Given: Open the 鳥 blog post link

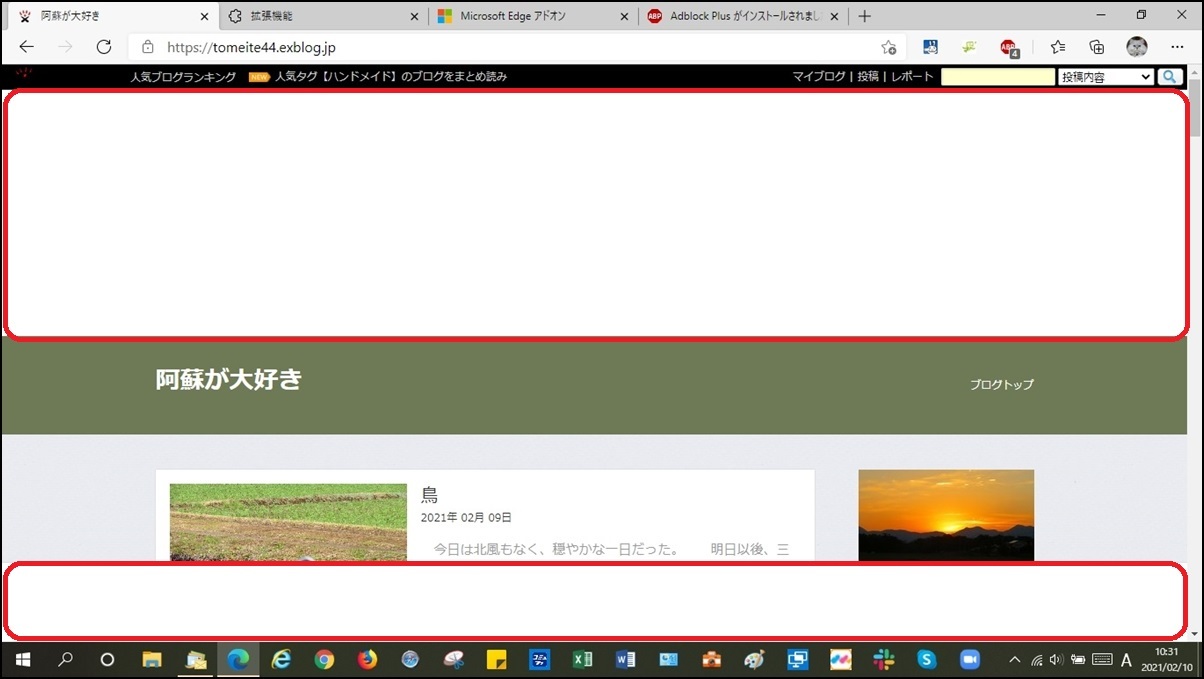Looking at the screenshot, I should click(427, 493).
